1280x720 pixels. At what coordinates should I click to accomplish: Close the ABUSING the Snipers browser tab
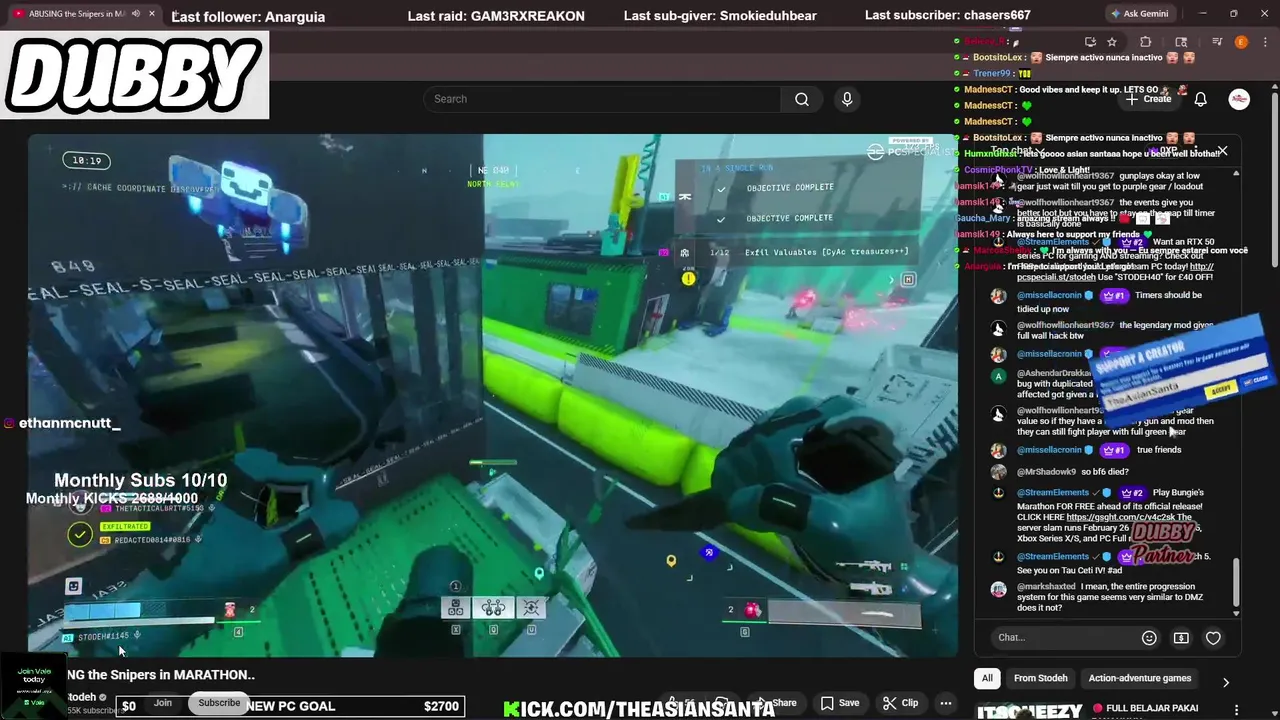click(x=151, y=14)
